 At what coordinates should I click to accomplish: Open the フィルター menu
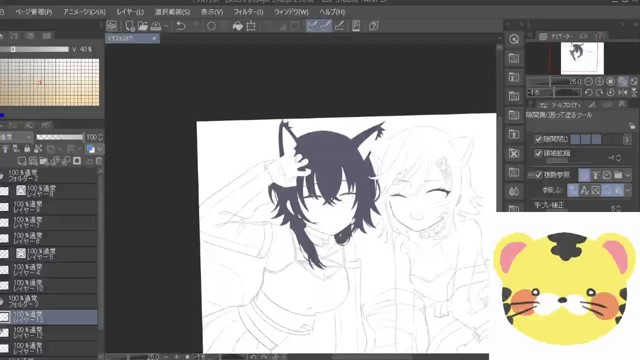click(248, 12)
